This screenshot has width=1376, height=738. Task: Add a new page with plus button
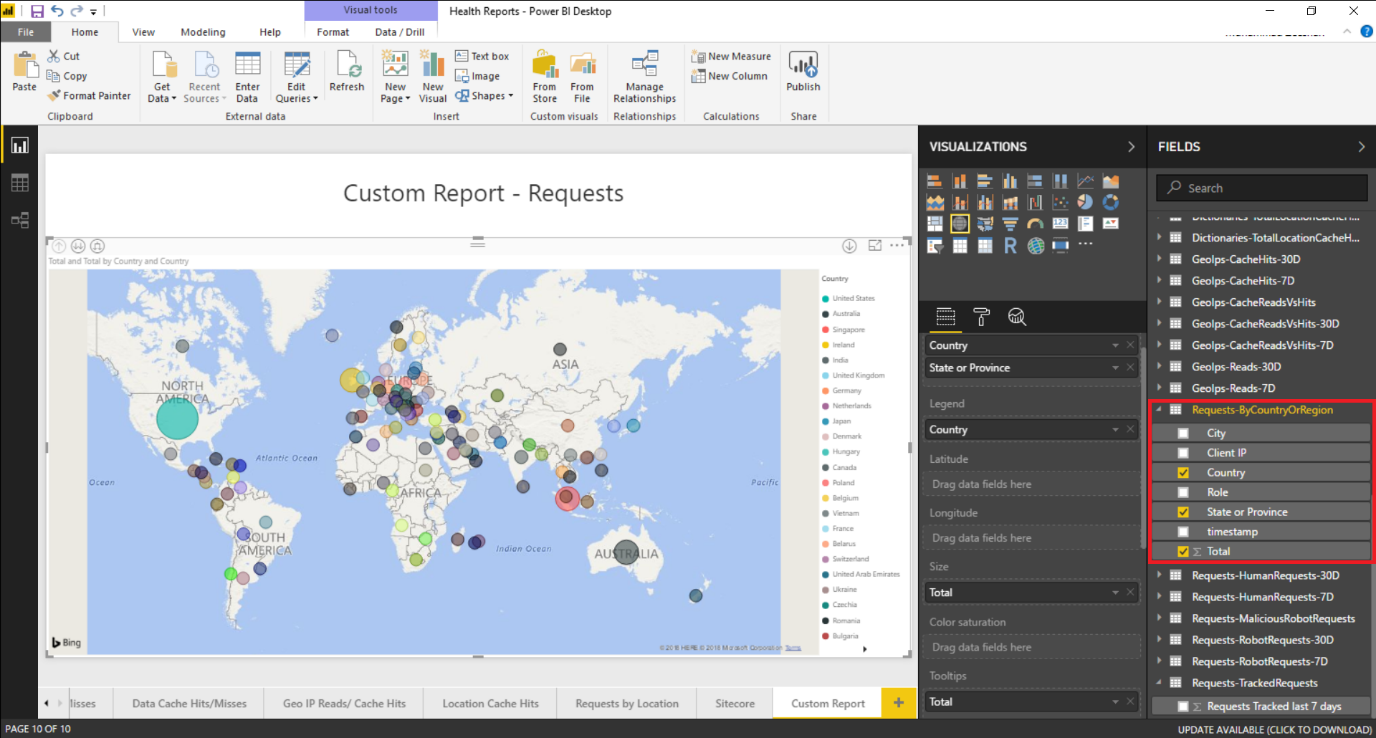(898, 703)
